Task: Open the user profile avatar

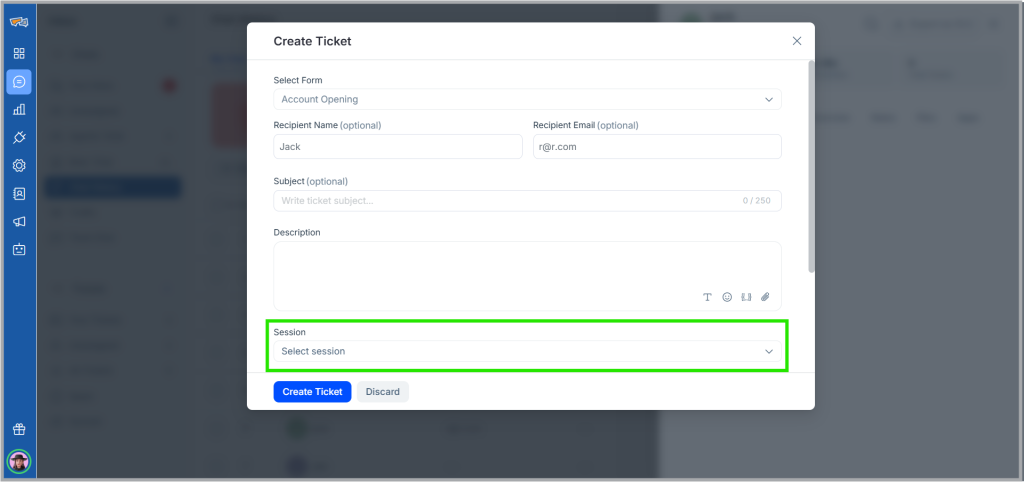Action: (x=19, y=461)
